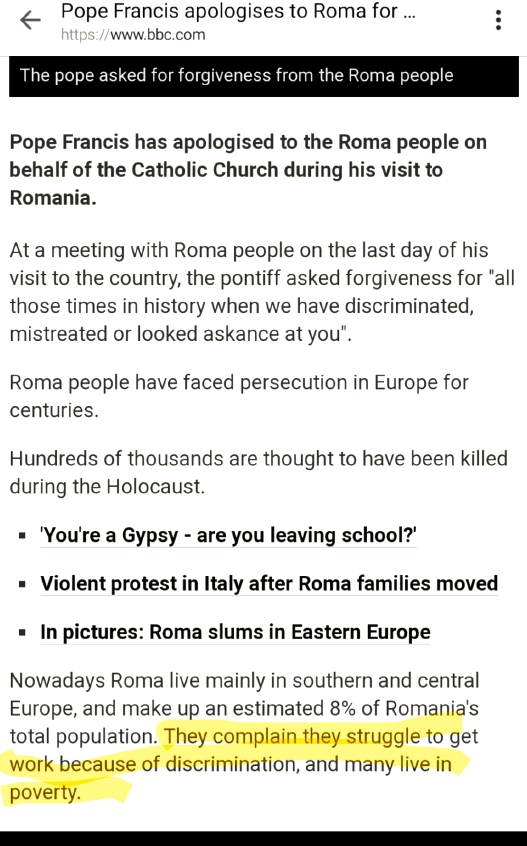Viewport: 527px width, 846px height.
Task: Tap the sentence about the Holocaust
Action: (x=258, y=472)
